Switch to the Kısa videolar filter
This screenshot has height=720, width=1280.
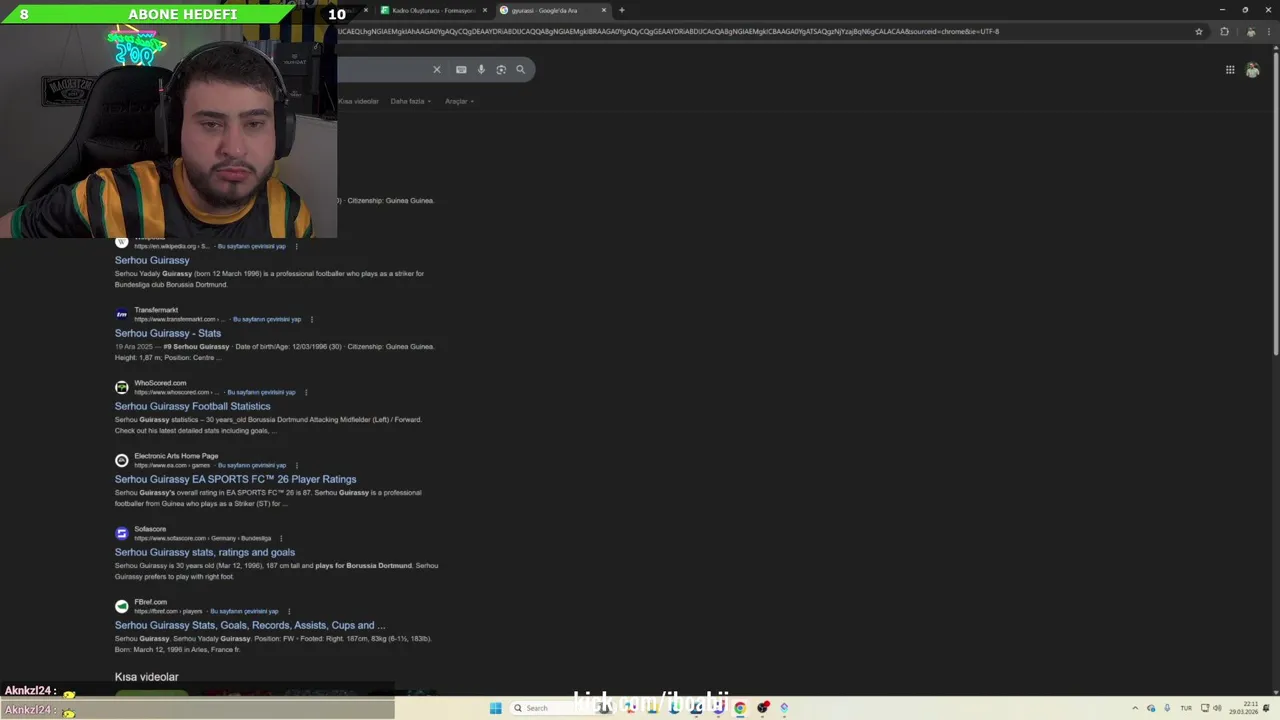[x=358, y=101]
